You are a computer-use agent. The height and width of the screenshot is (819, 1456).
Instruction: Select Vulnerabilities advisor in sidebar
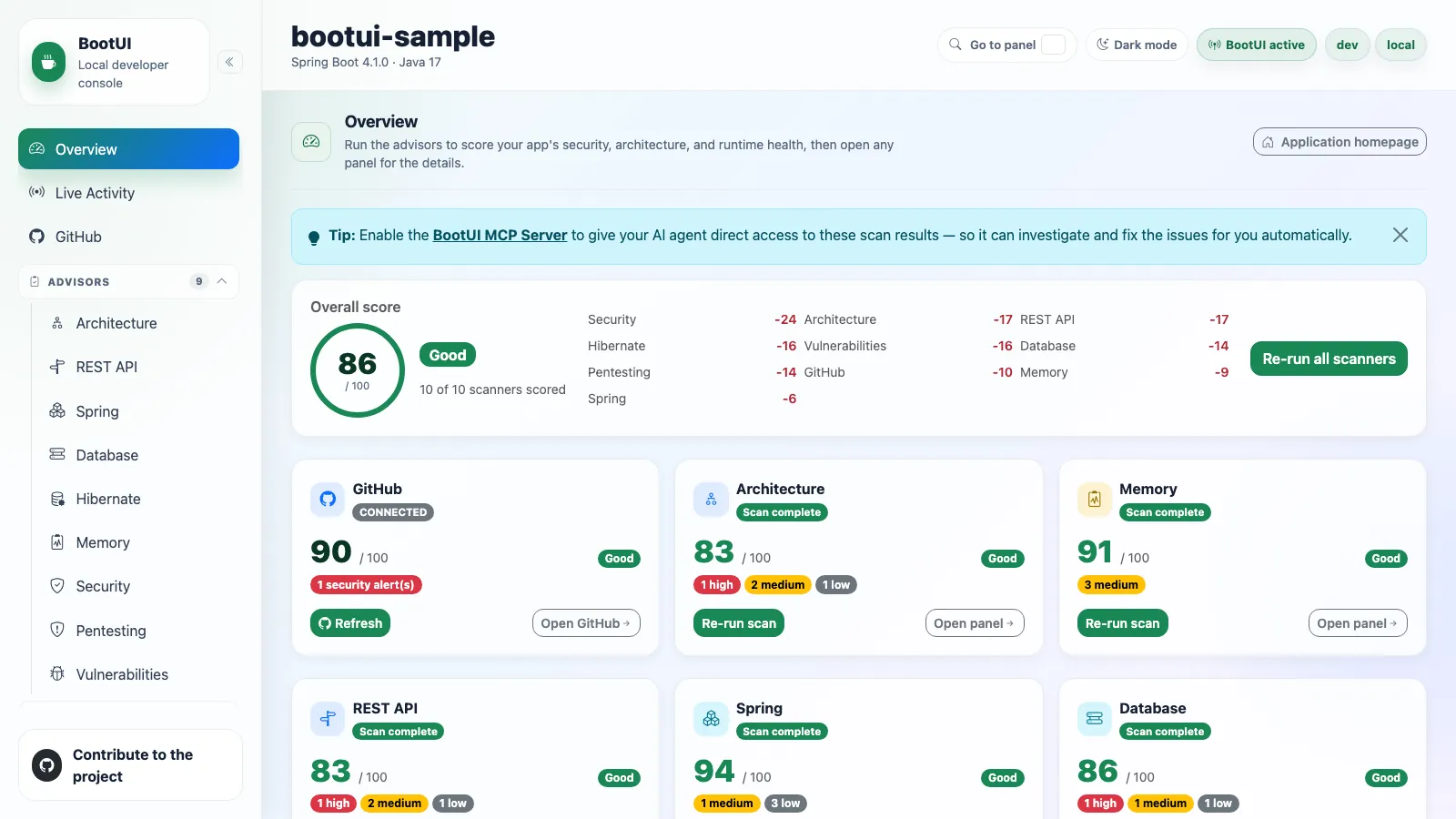[x=136, y=674]
